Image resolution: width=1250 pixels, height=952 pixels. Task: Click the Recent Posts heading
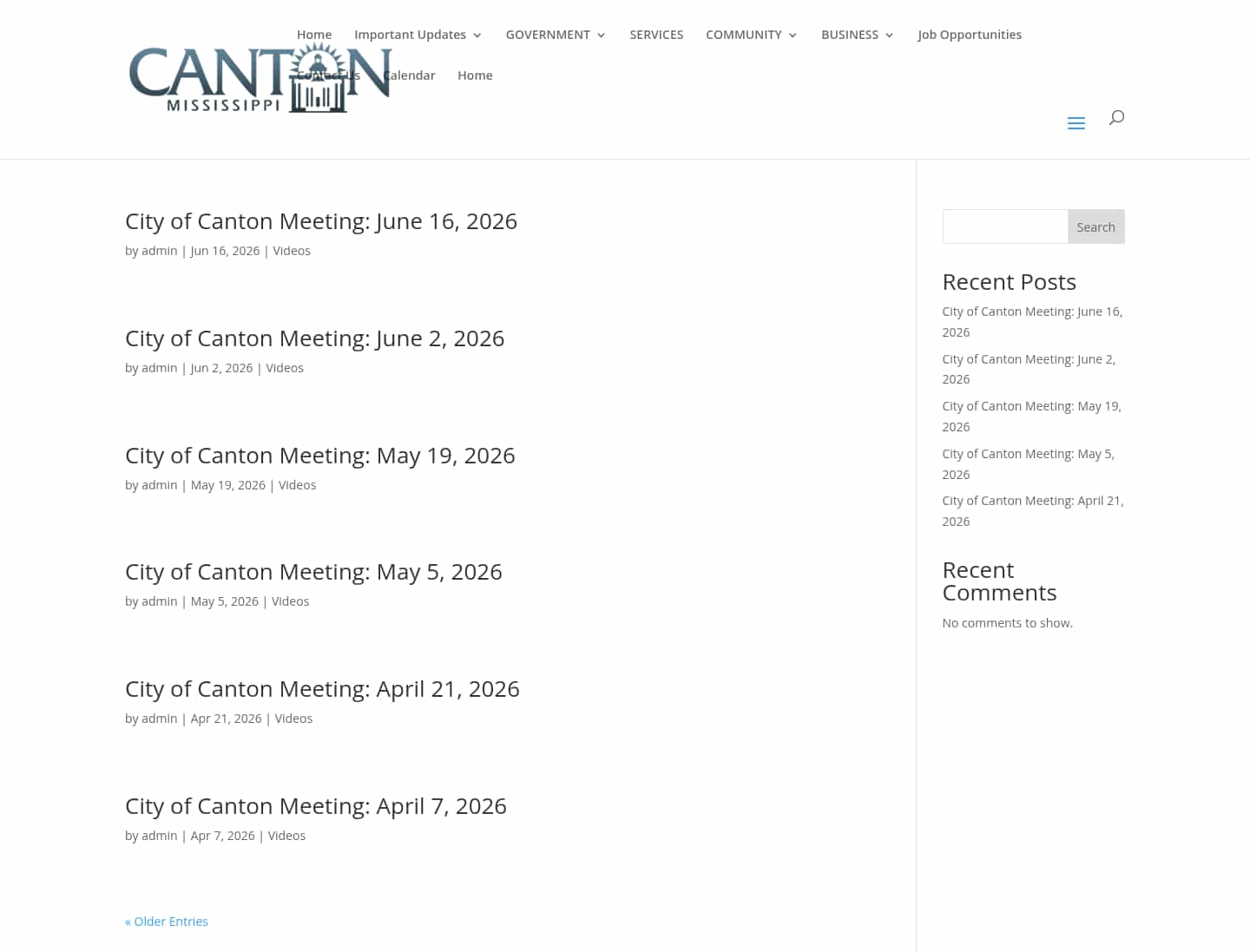(x=1009, y=282)
